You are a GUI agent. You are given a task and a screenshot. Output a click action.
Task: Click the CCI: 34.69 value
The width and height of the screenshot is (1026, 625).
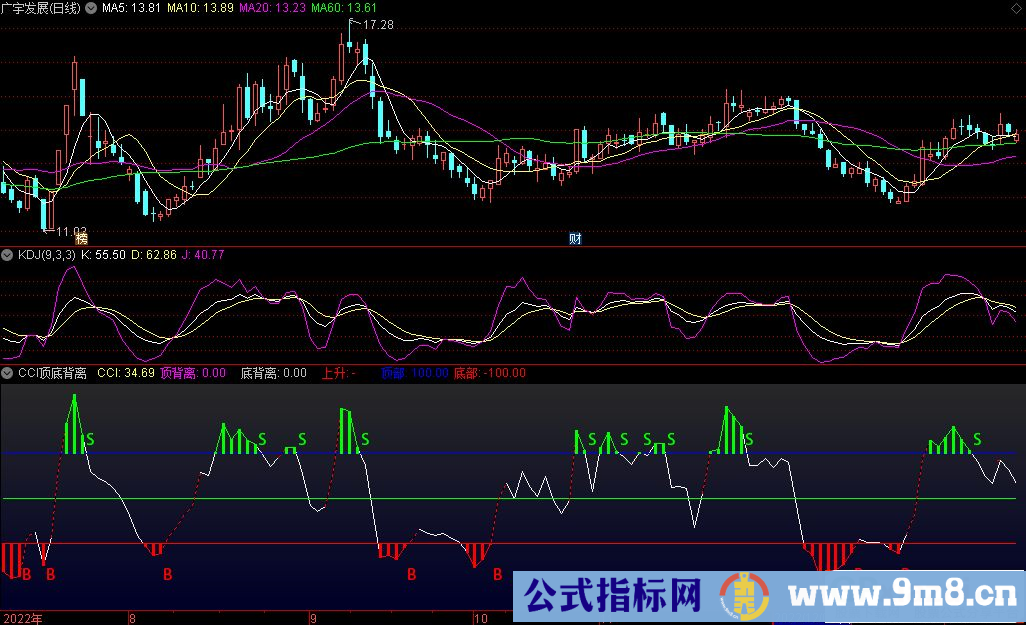pyautogui.click(x=126, y=374)
